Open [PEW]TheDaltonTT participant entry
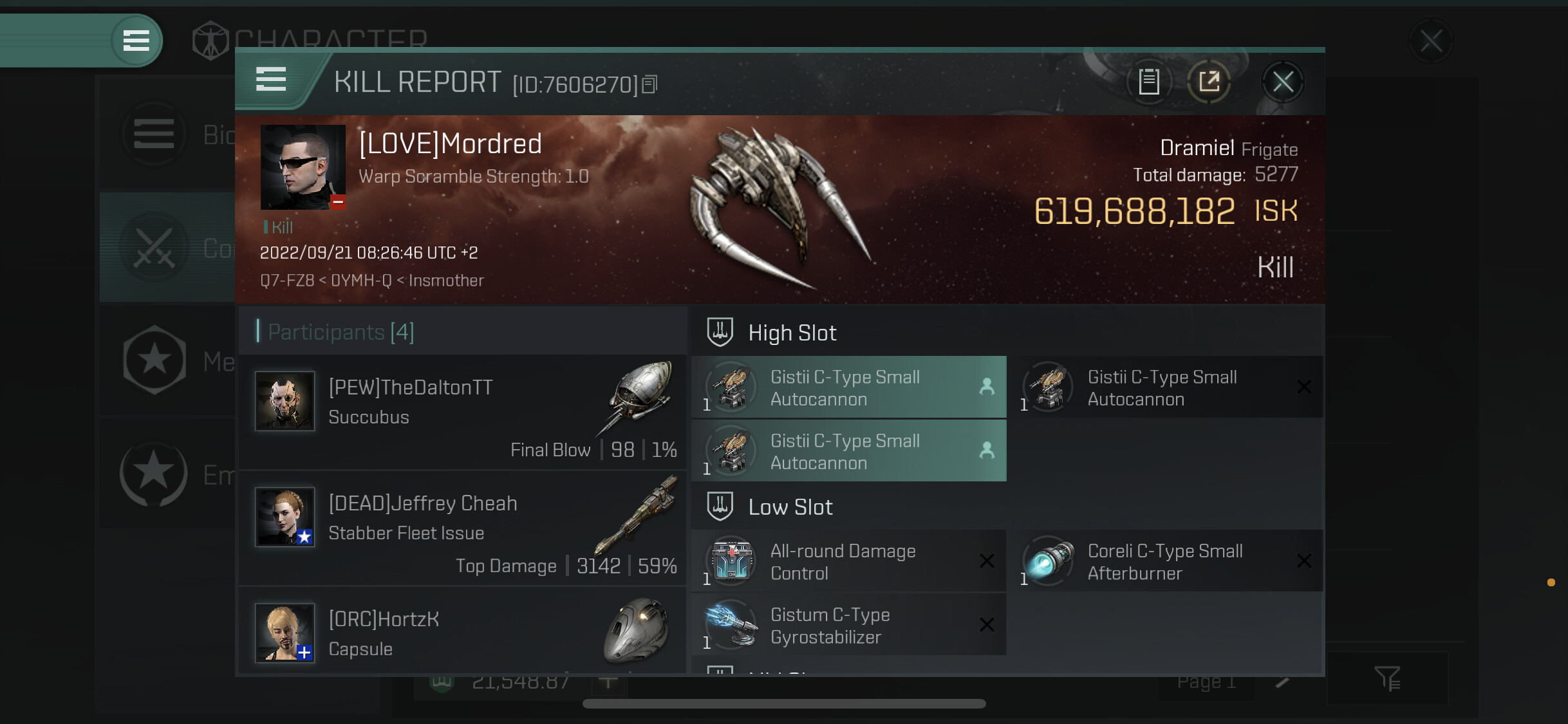 462,412
